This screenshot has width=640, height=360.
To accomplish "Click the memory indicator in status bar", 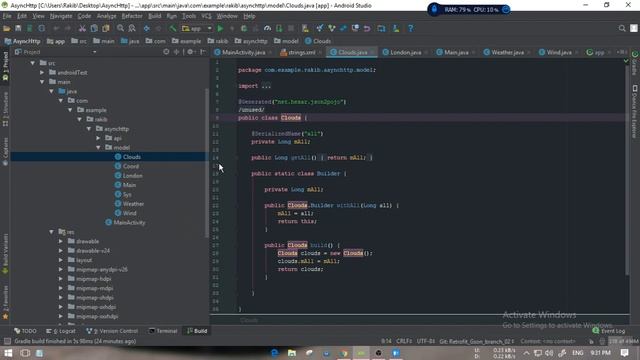I will point(623,341).
